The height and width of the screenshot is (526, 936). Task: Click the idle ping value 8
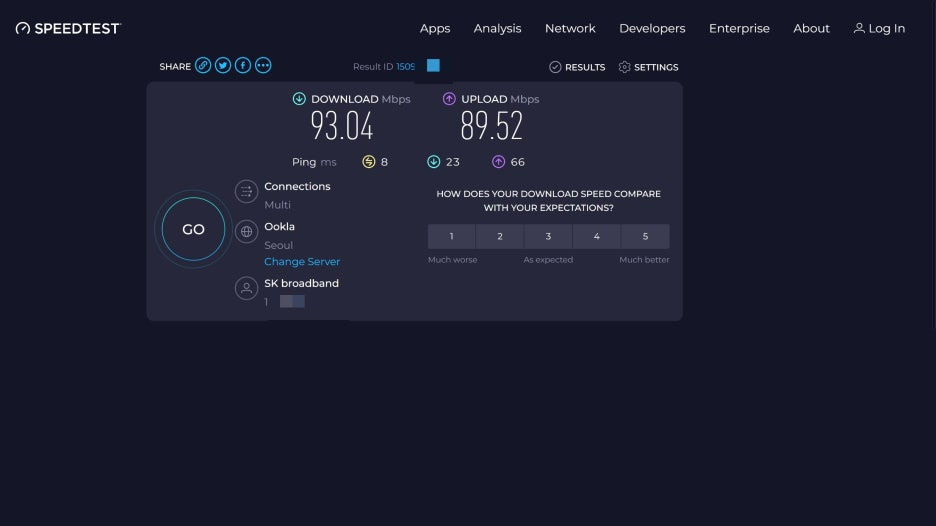tap(384, 162)
